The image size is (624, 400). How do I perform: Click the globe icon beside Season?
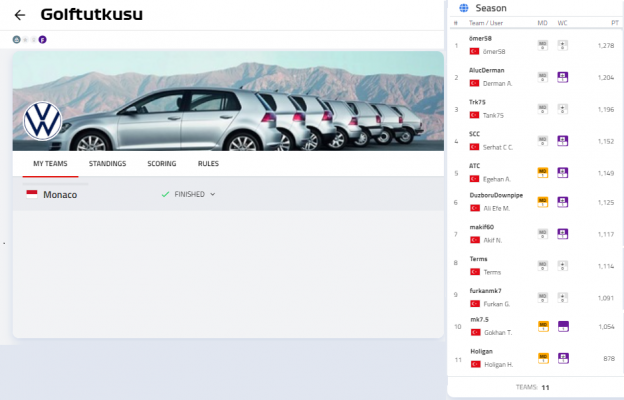pos(464,8)
